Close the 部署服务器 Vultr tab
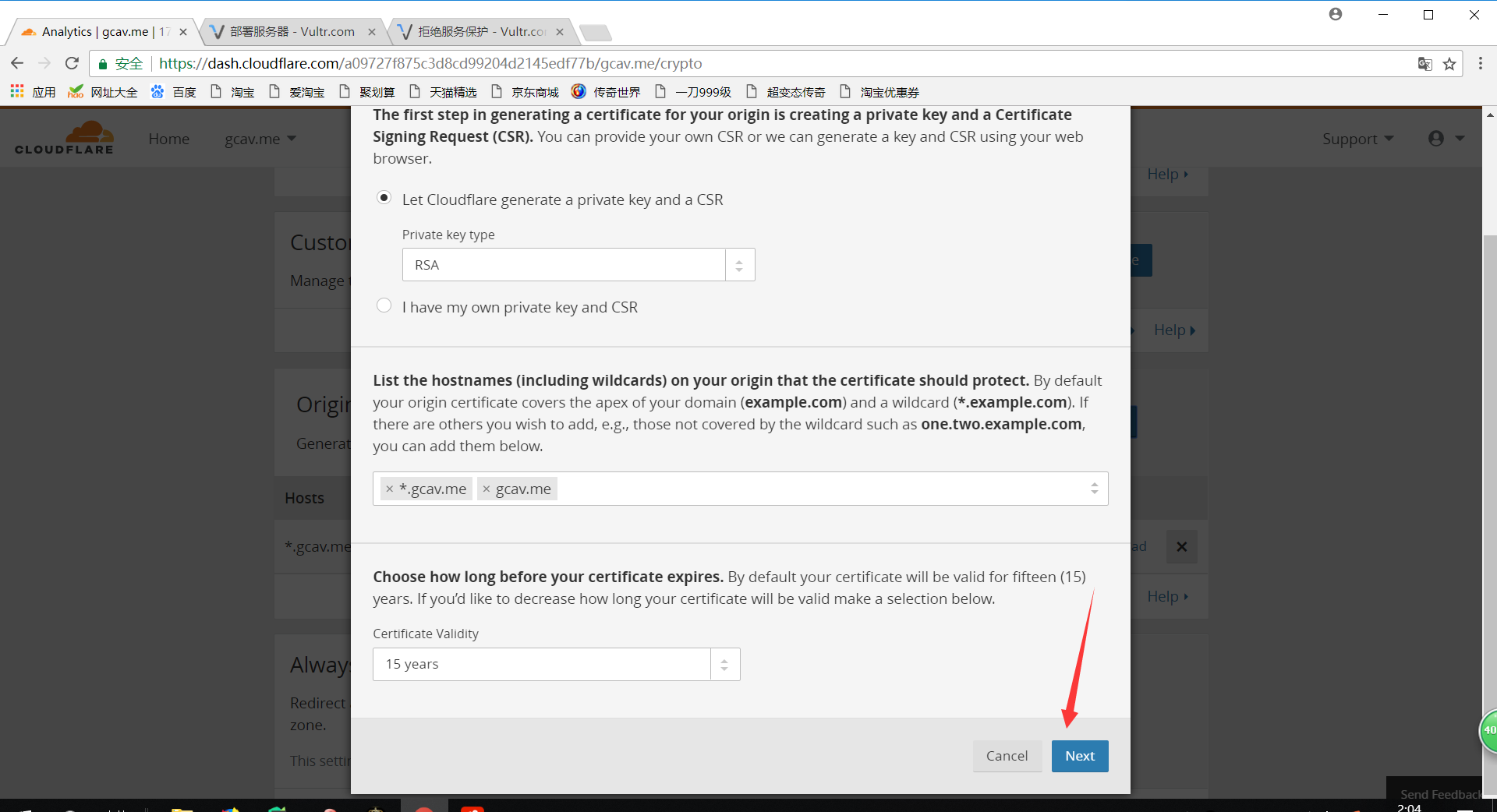The image size is (1497, 812). coord(372,32)
